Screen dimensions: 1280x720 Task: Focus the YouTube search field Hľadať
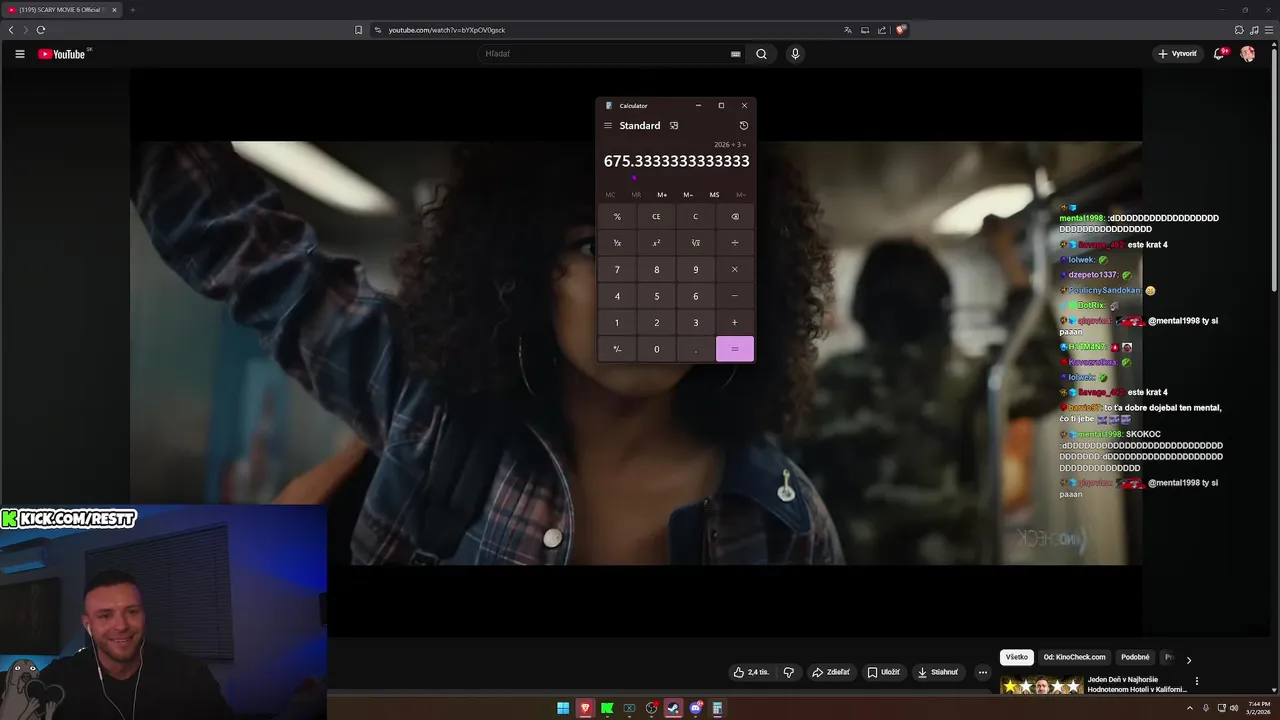[605, 54]
